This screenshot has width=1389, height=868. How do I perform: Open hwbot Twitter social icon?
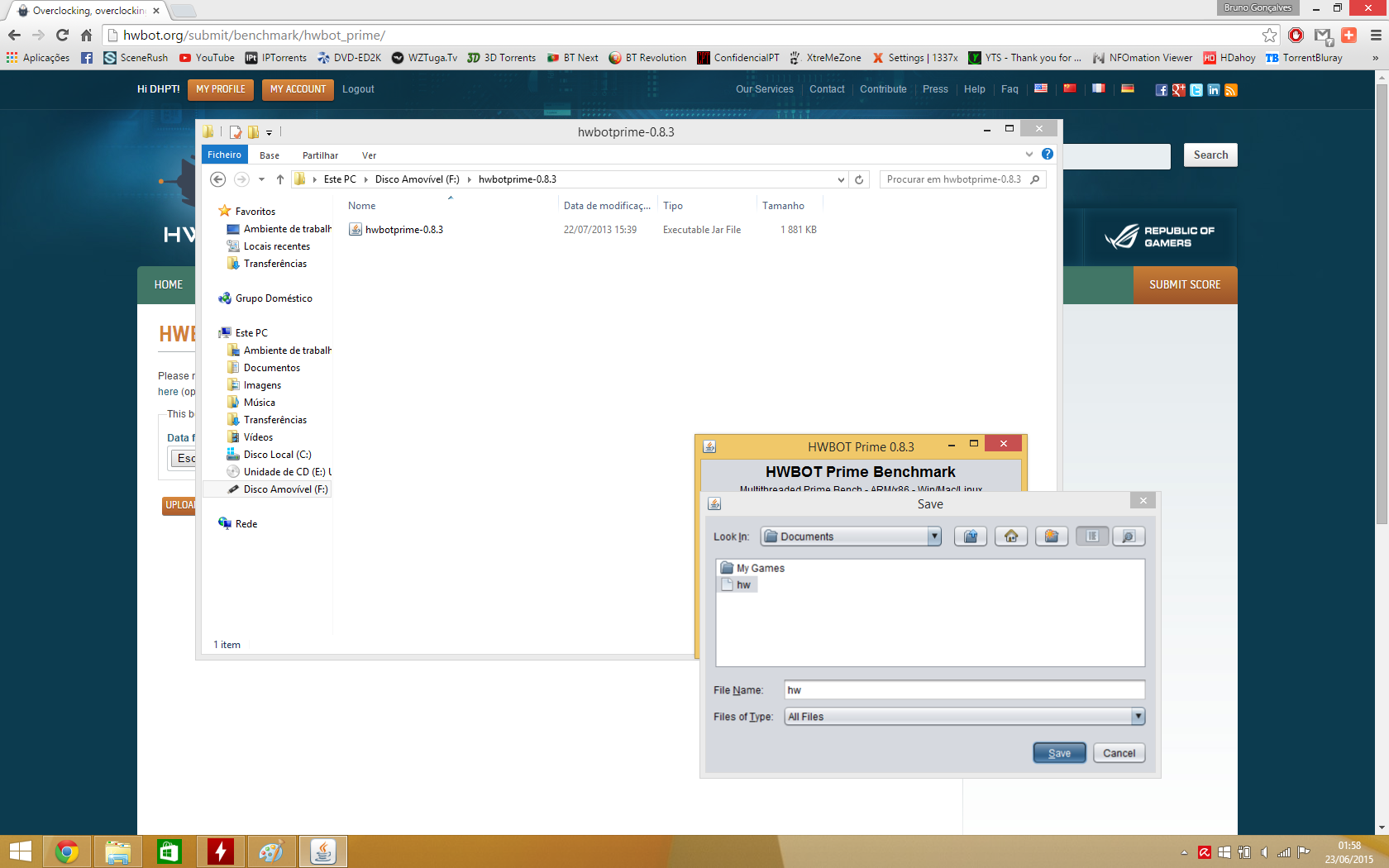(1196, 90)
